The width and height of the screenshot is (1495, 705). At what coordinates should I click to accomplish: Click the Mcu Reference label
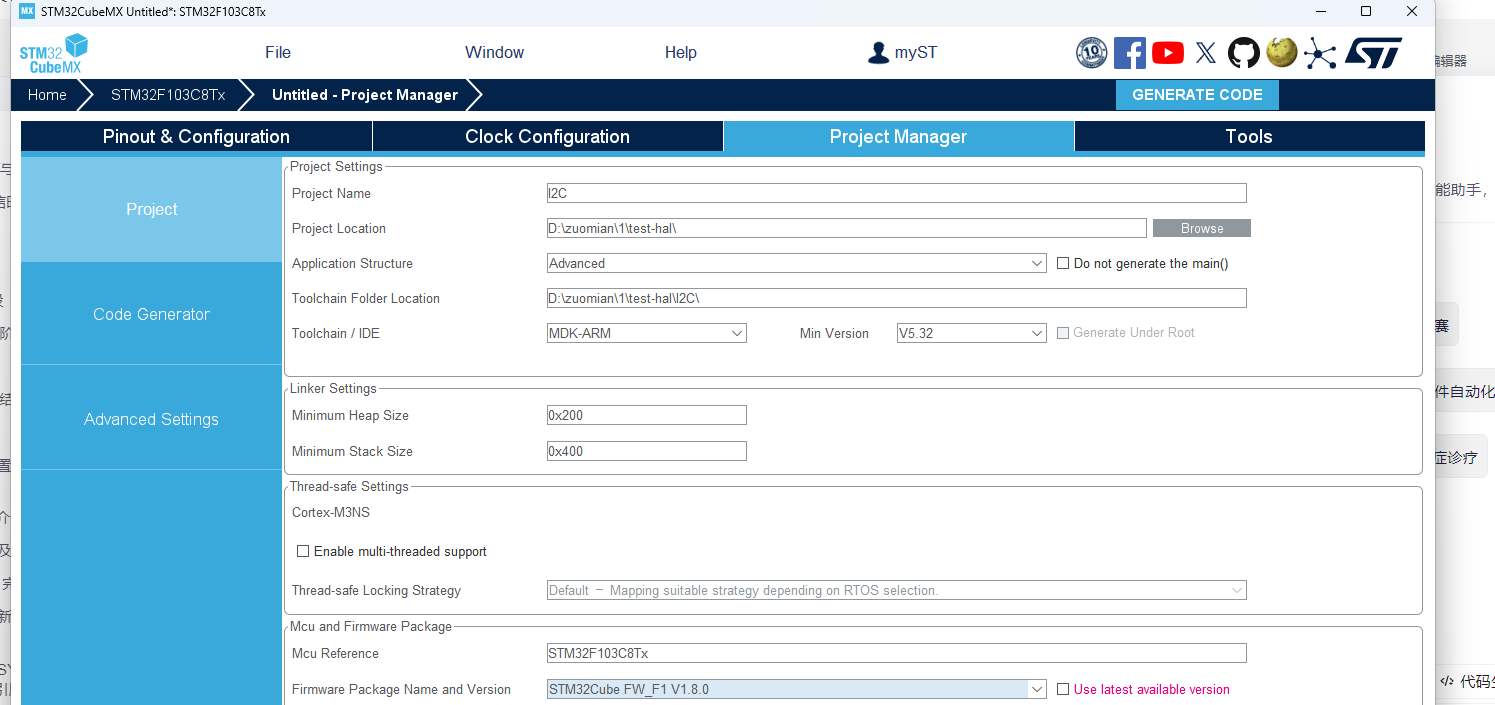pos(335,654)
